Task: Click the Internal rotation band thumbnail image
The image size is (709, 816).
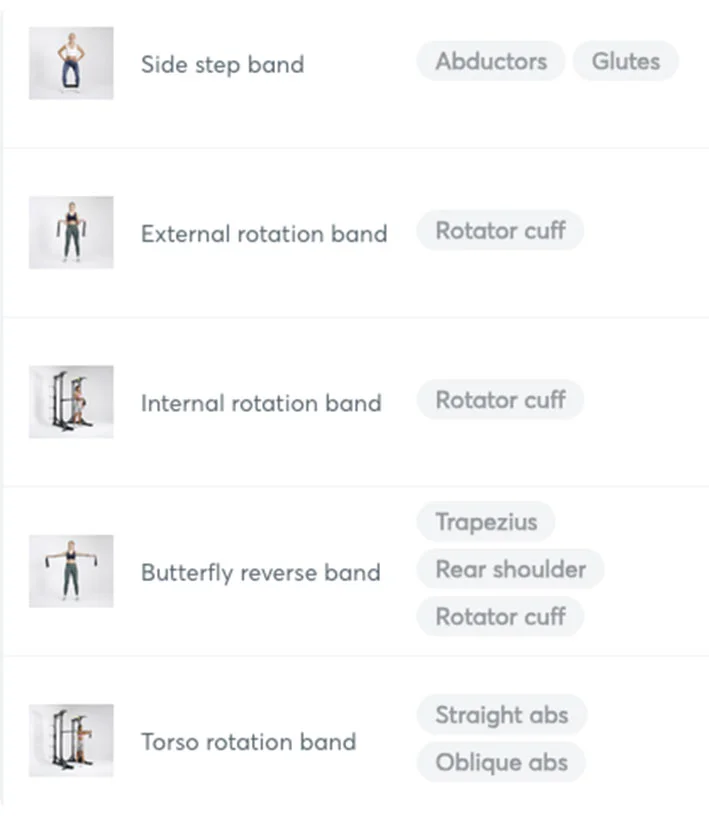Action: [71, 401]
